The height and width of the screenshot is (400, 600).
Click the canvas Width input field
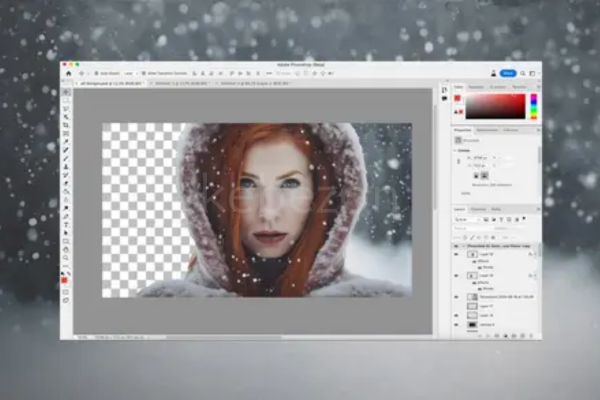pos(482,158)
